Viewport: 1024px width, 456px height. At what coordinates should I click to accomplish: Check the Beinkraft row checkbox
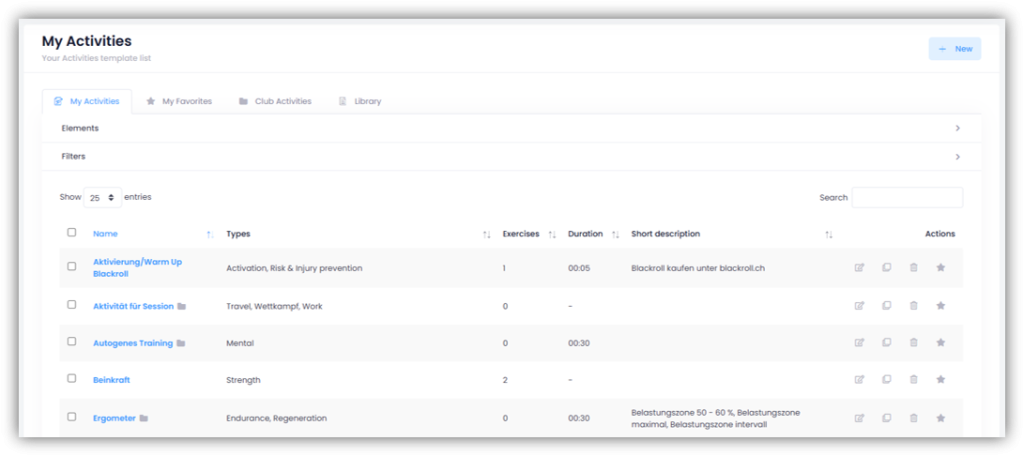(x=71, y=379)
